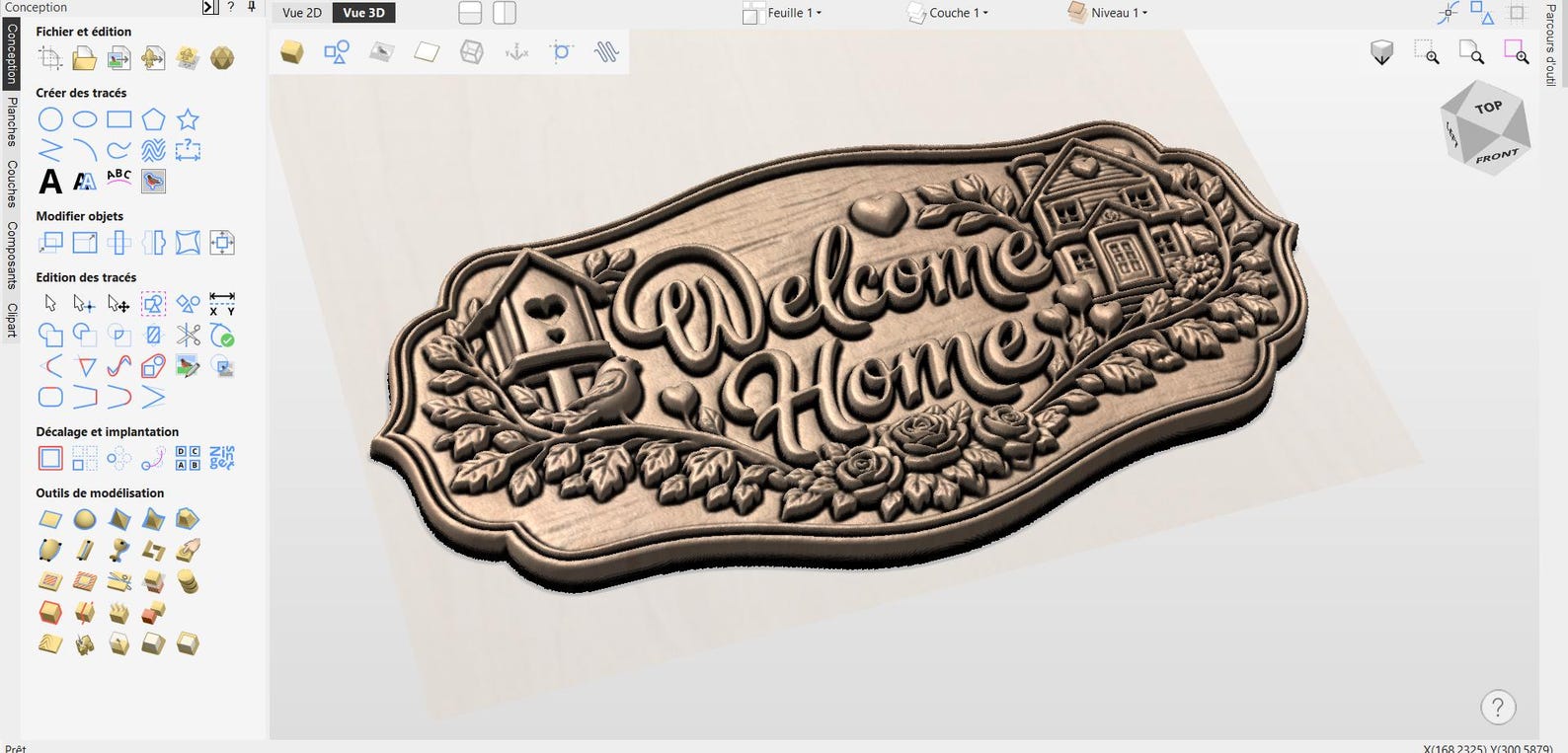
Task: Select the dome shape modeling tool
Action: click(x=85, y=519)
